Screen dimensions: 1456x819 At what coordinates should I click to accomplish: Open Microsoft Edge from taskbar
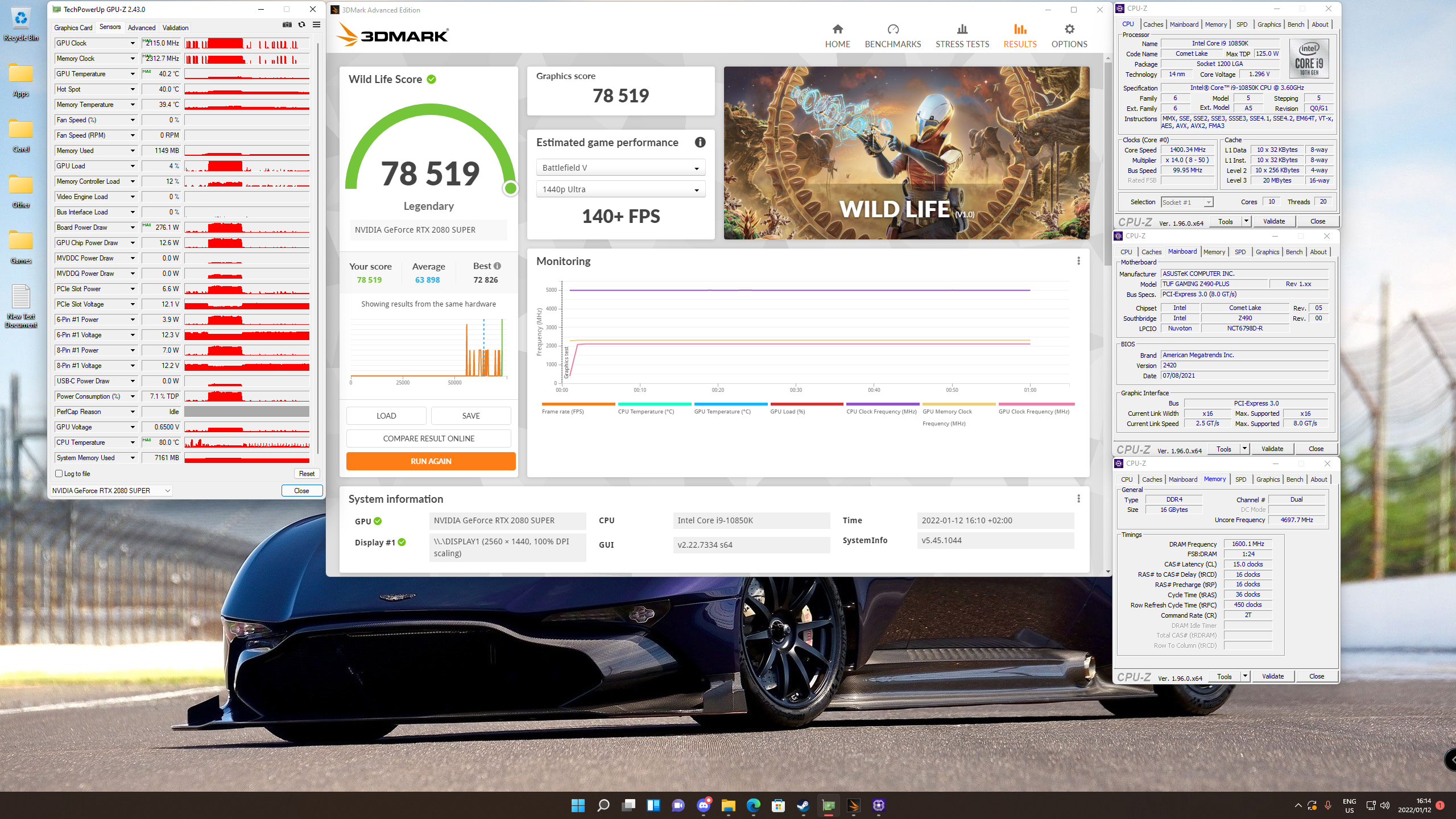(753, 805)
